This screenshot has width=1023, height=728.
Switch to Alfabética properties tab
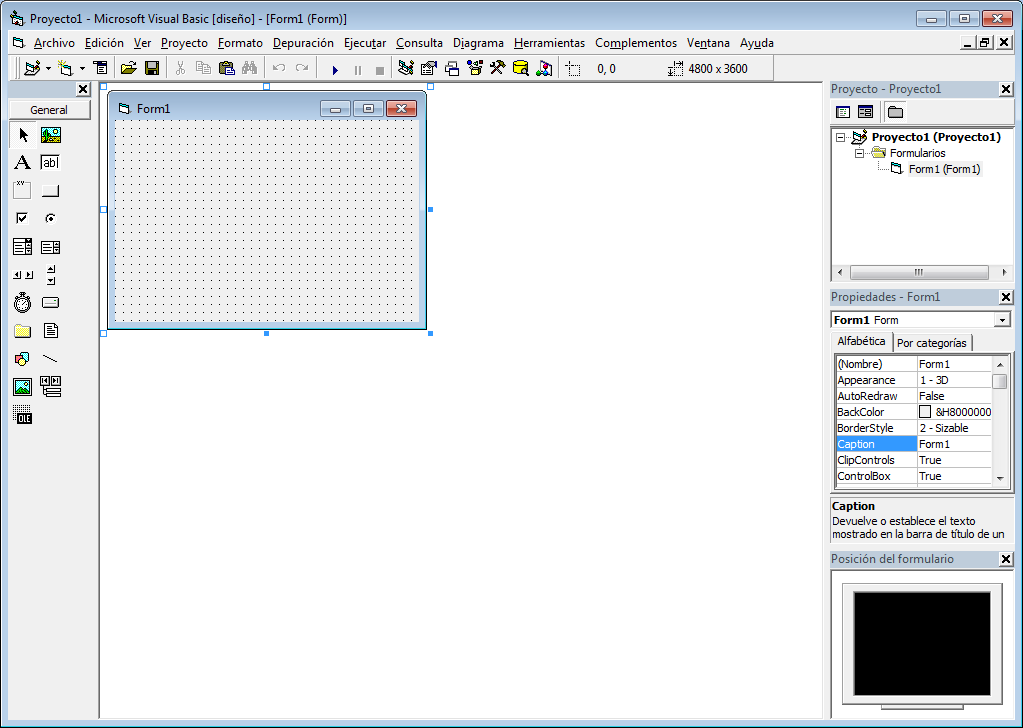point(861,341)
